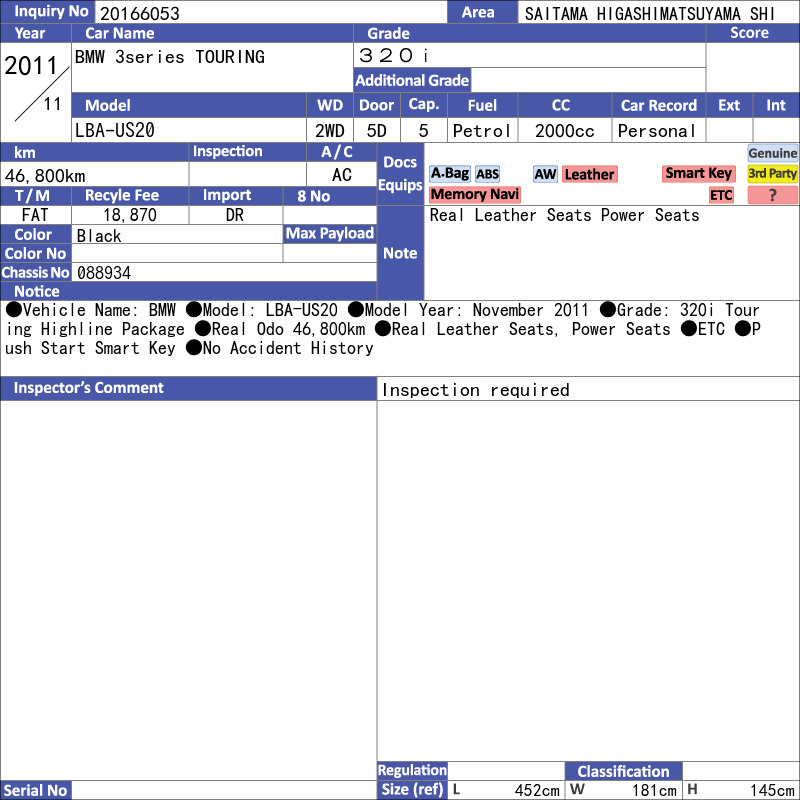The width and height of the screenshot is (800, 800).
Task: Click the ABS equipment badge
Action: point(487,174)
